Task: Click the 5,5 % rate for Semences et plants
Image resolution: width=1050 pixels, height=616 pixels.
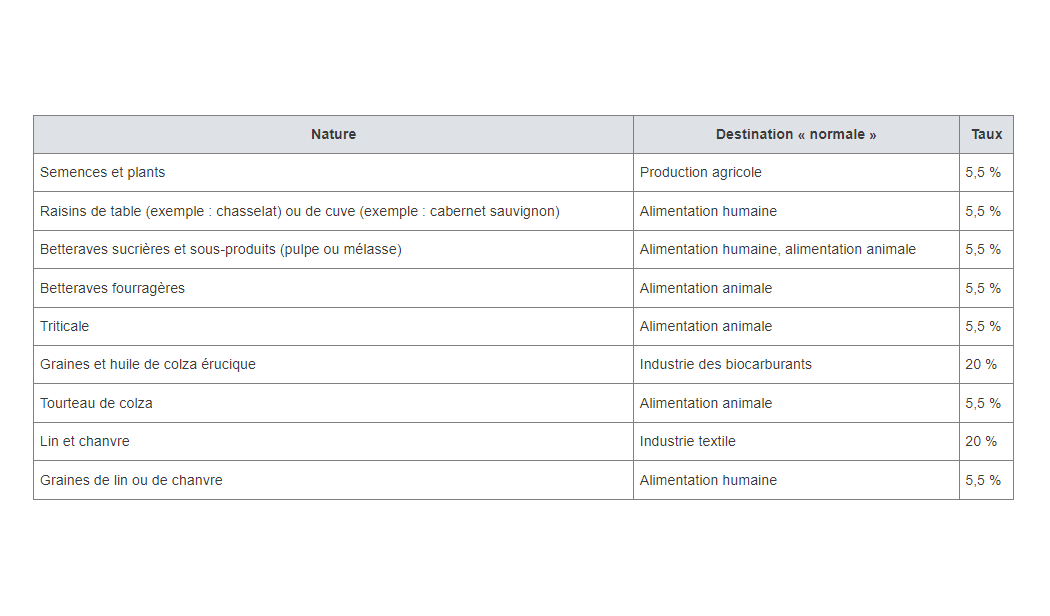Action: [983, 172]
